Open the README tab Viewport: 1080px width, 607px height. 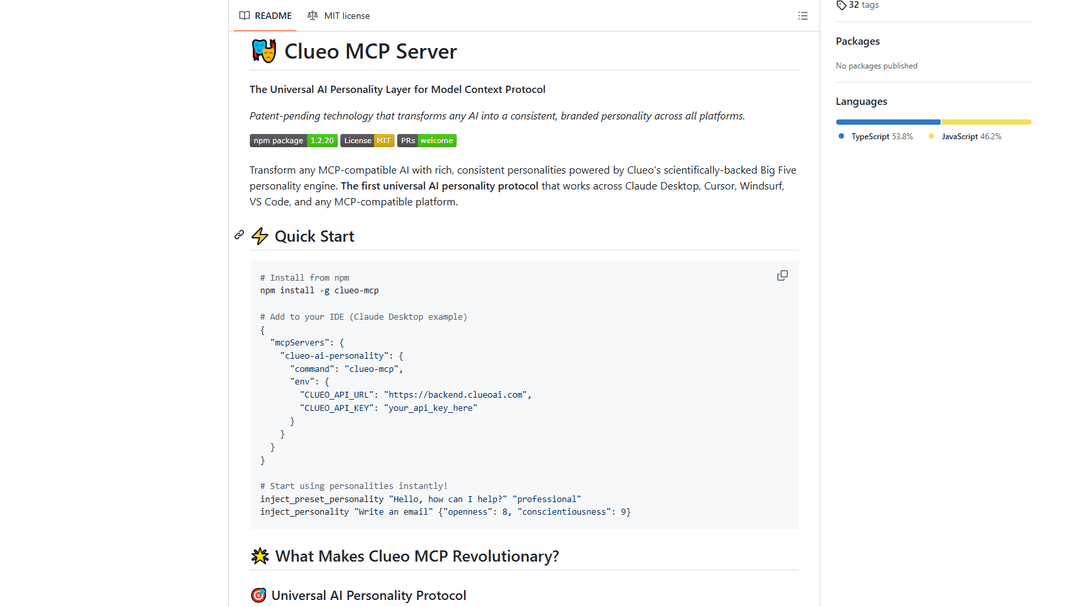click(265, 15)
